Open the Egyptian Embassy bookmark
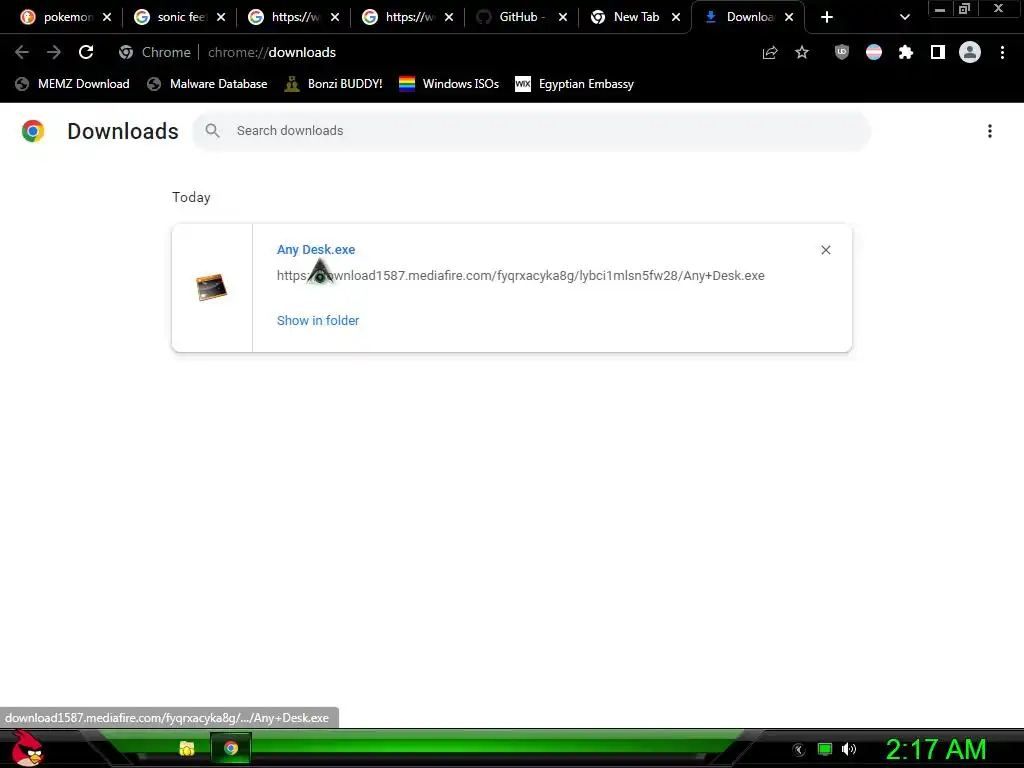This screenshot has width=1024, height=768. [x=575, y=84]
